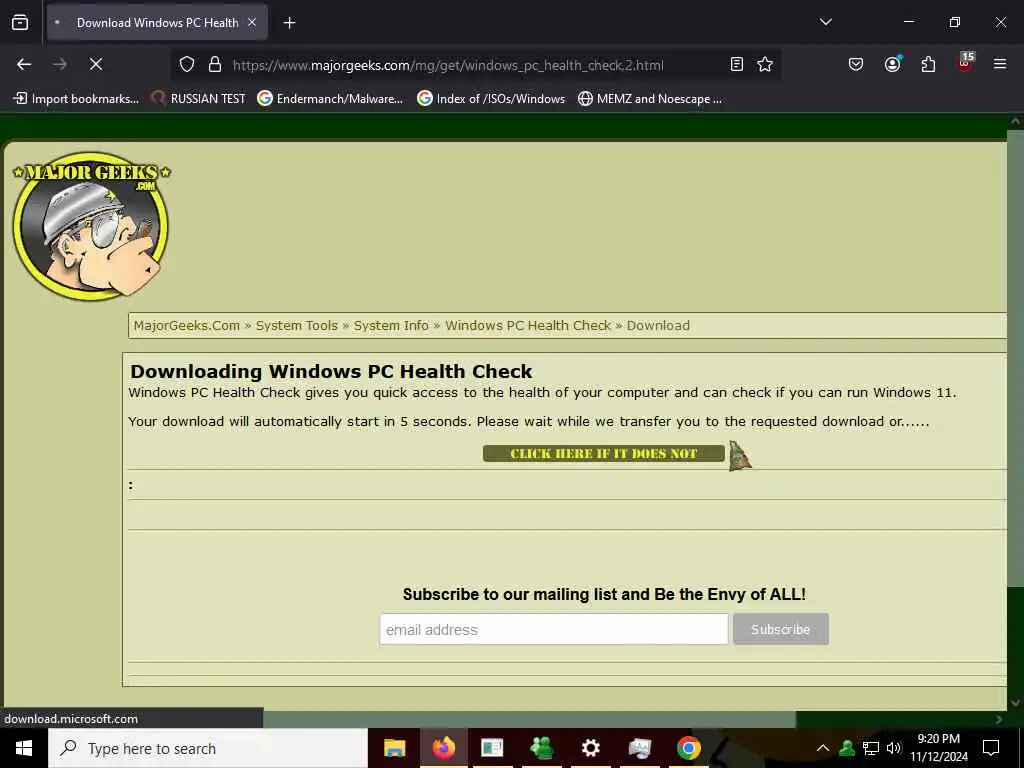
Task: Click the 'CLICK HERE IF IT DOES NOT' button
Action: 603,453
